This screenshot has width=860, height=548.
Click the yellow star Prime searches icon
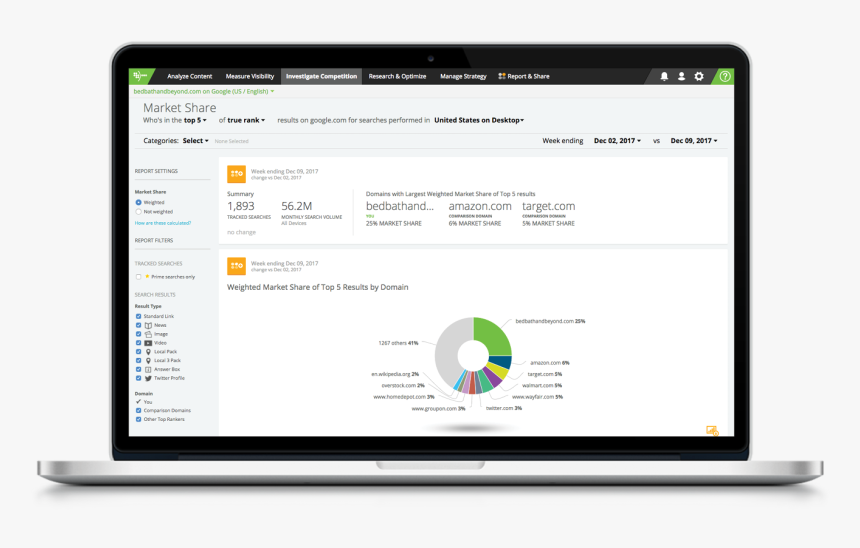(x=147, y=276)
